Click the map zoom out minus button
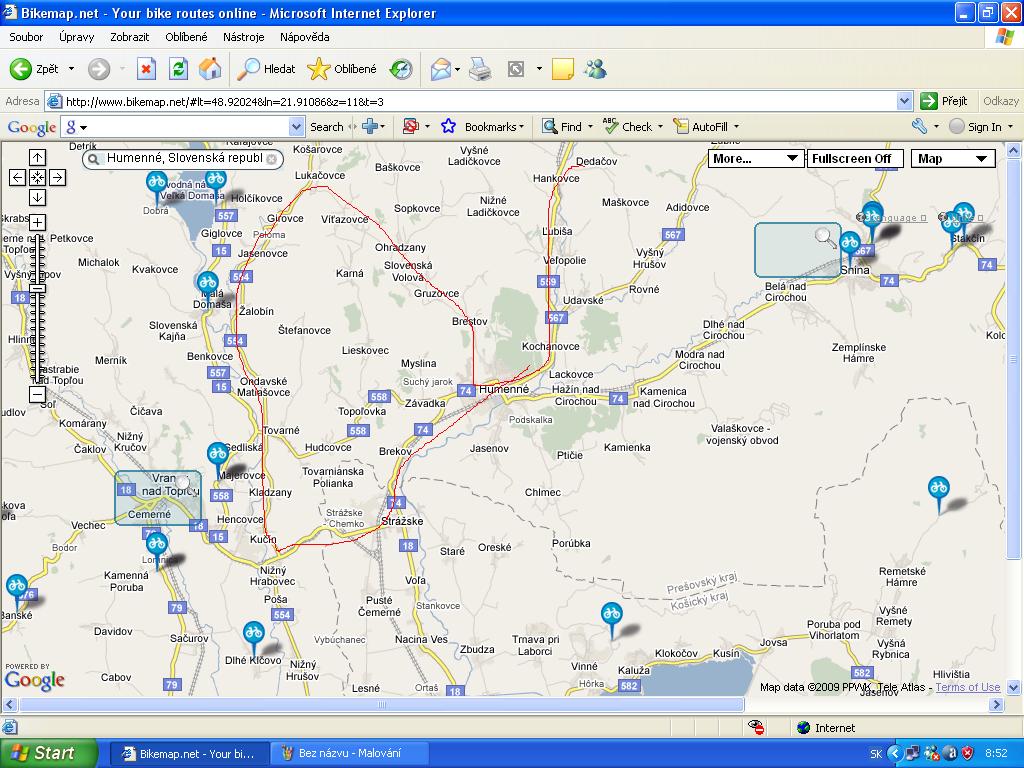This screenshot has height=768, width=1024. [x=37, y=394]
